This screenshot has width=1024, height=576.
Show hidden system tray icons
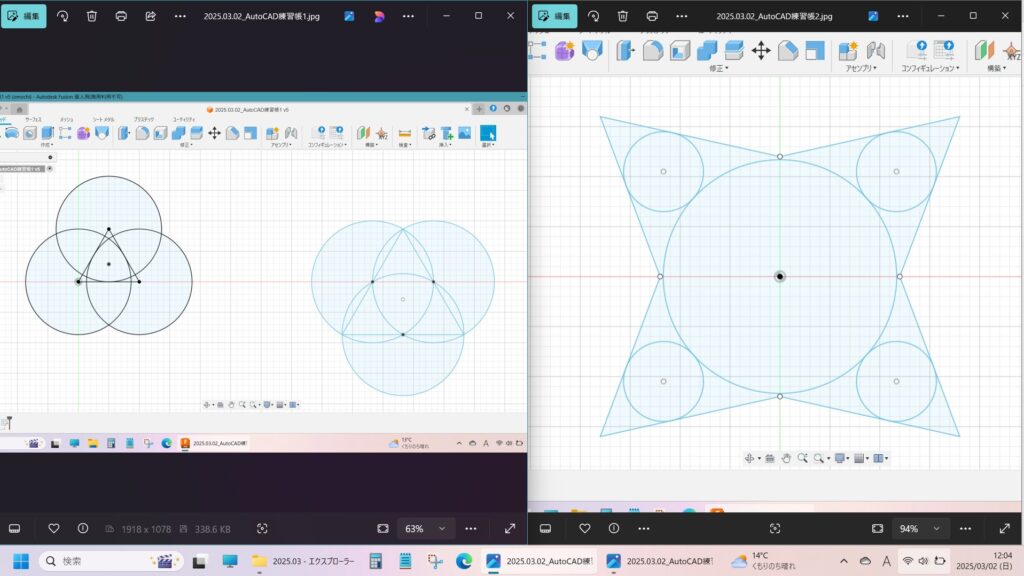tap(844, 561)
